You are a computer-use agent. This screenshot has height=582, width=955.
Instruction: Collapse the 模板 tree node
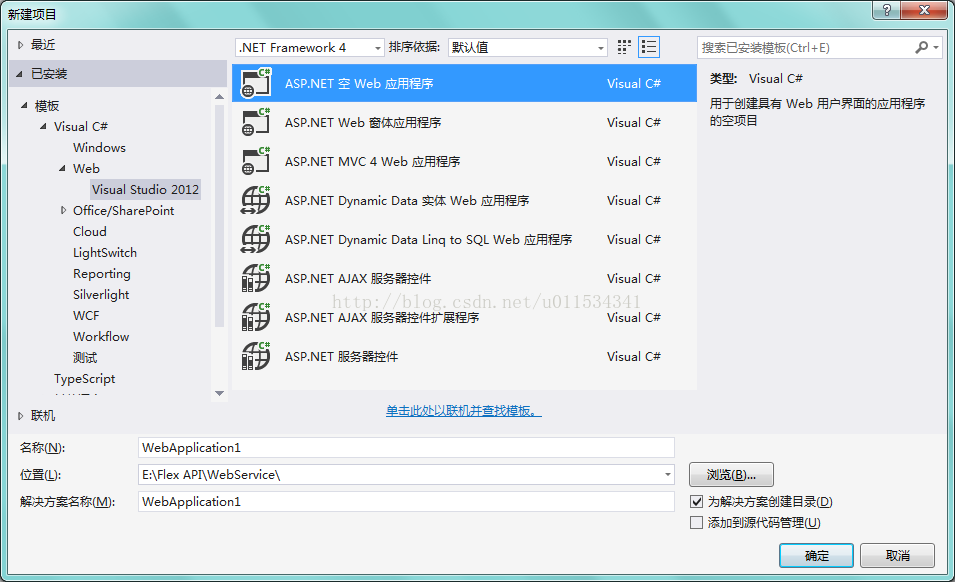click(24, 105)
